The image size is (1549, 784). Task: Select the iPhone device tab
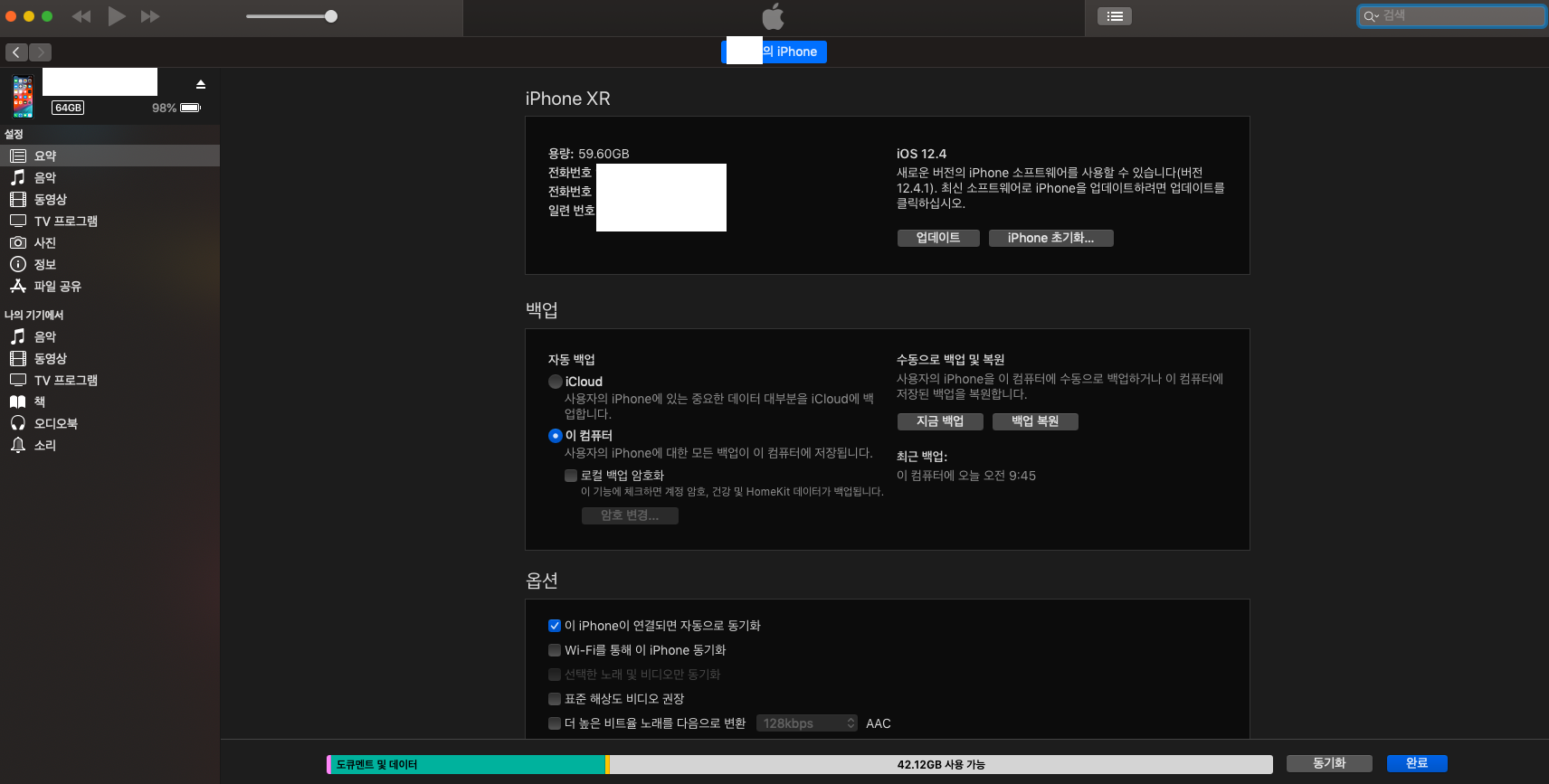click(x=774, y=52)
